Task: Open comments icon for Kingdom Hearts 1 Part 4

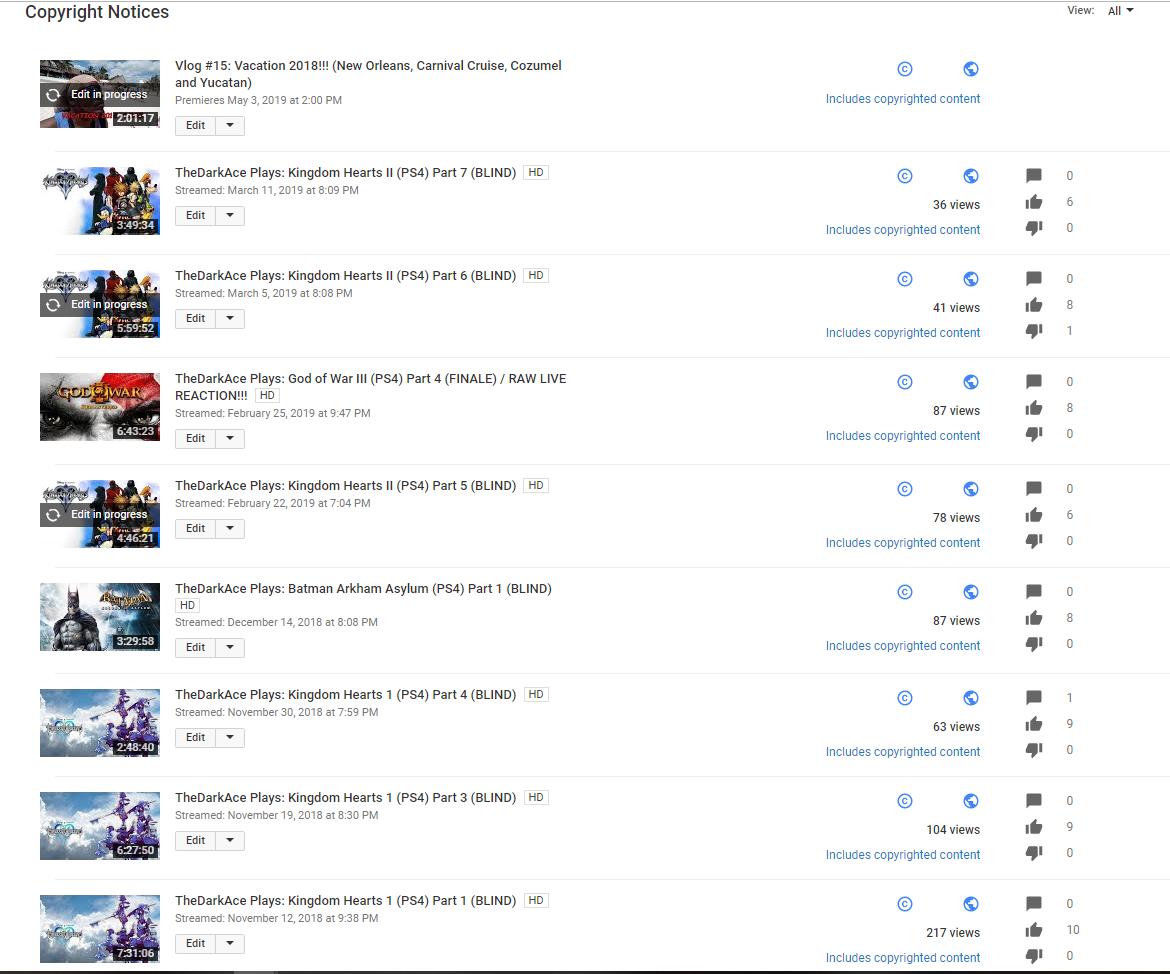Action: 1033,697
